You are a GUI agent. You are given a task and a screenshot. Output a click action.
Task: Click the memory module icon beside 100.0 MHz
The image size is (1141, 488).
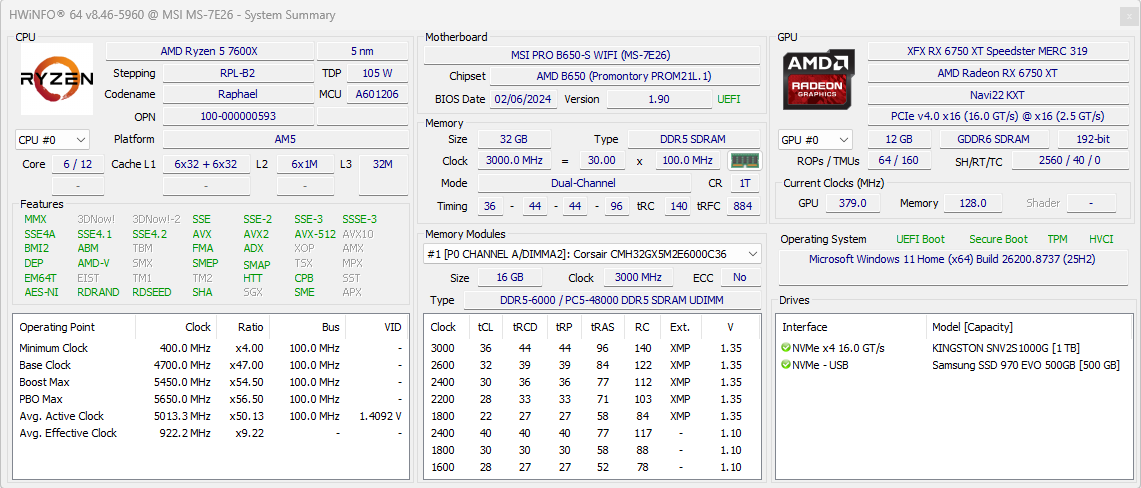pos(743,161)
